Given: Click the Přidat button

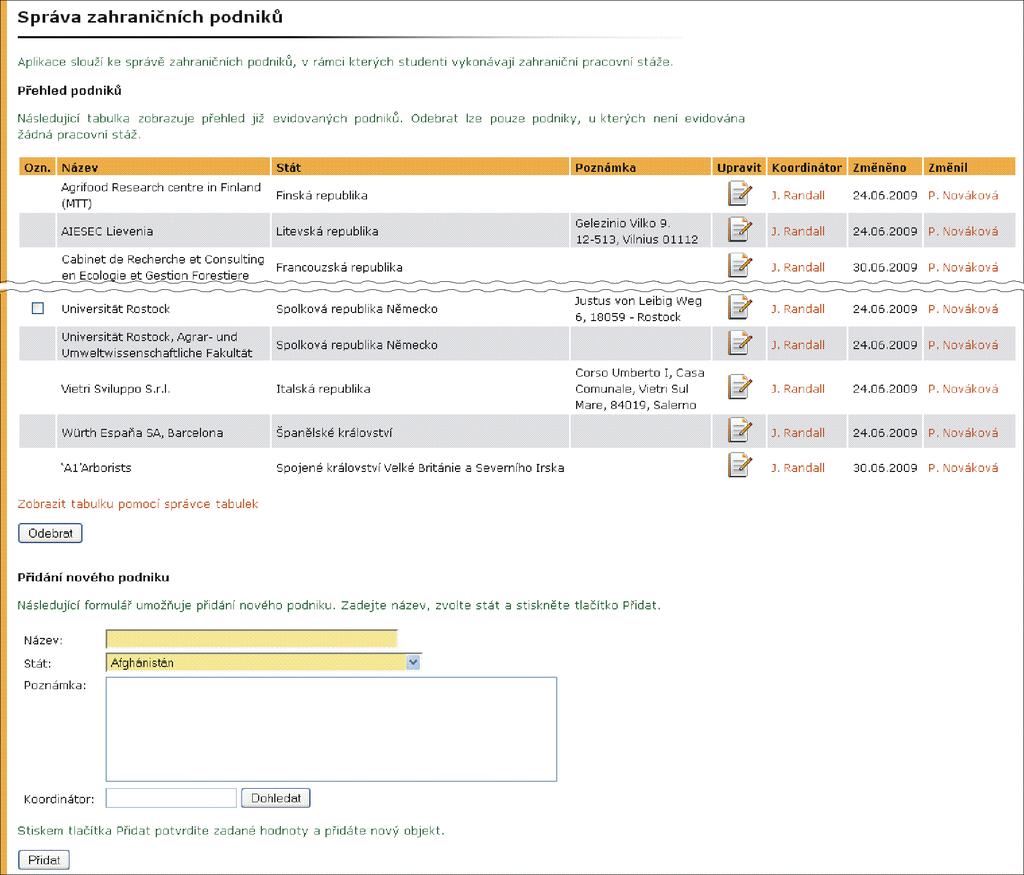Looking at the screenshot, I should [44, 860].
